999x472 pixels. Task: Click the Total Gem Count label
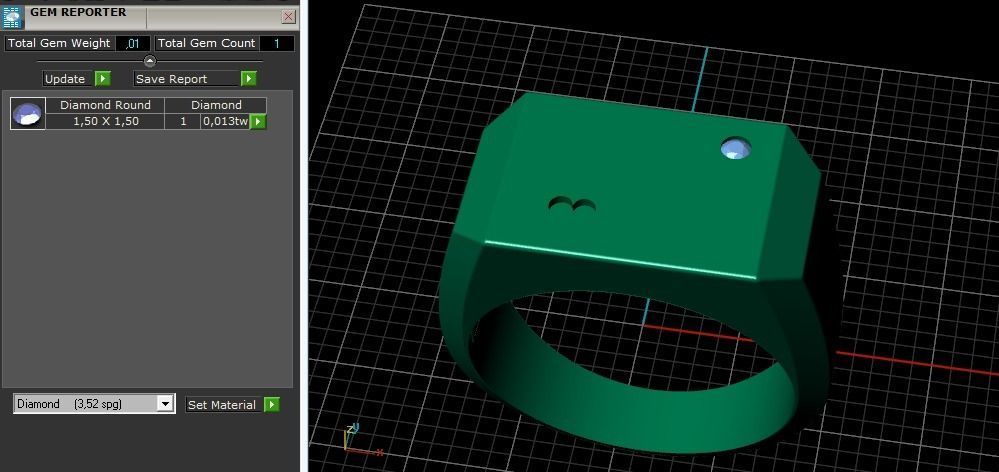[x=206, y=43]
